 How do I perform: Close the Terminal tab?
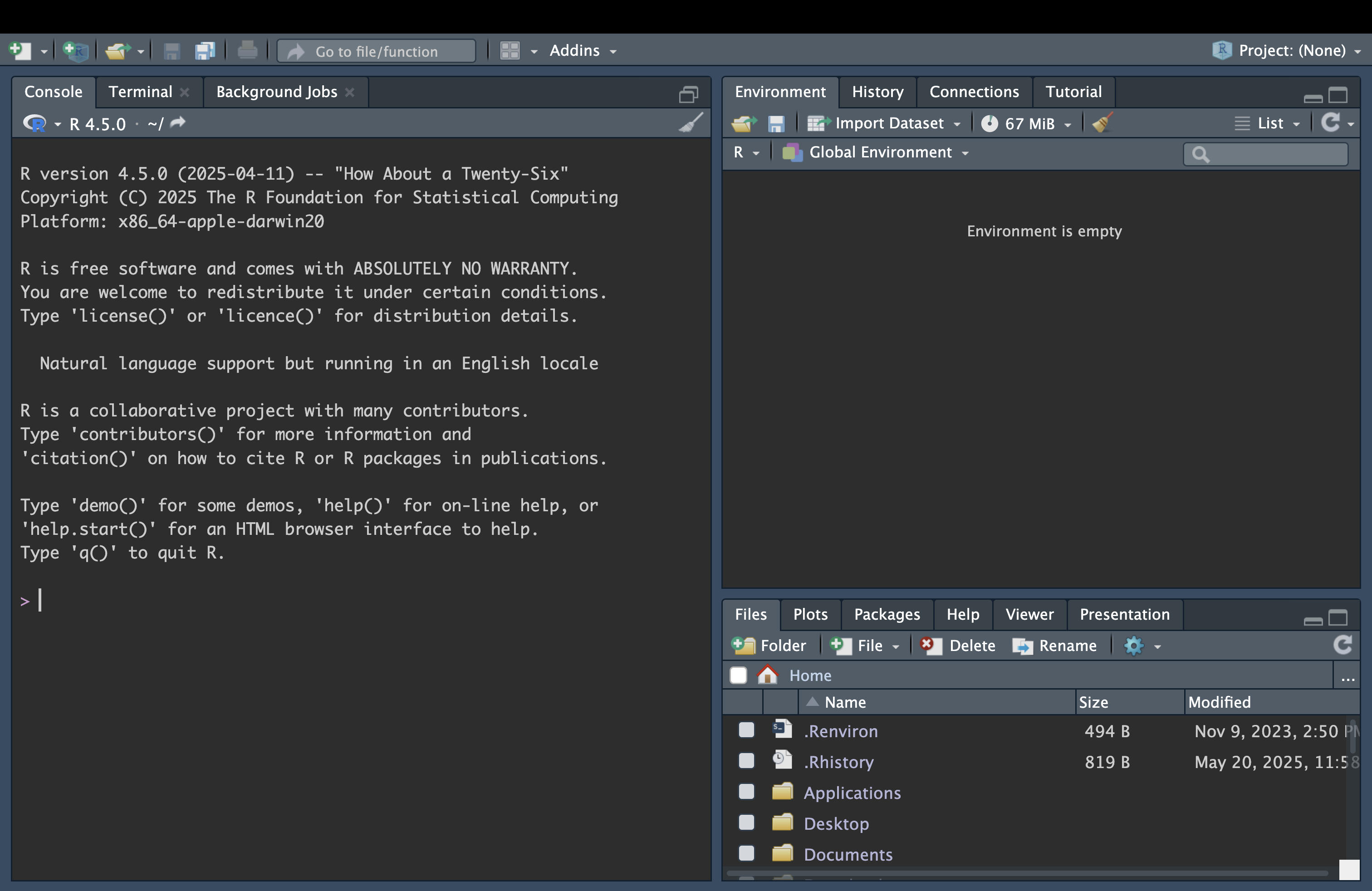[185, 92]
